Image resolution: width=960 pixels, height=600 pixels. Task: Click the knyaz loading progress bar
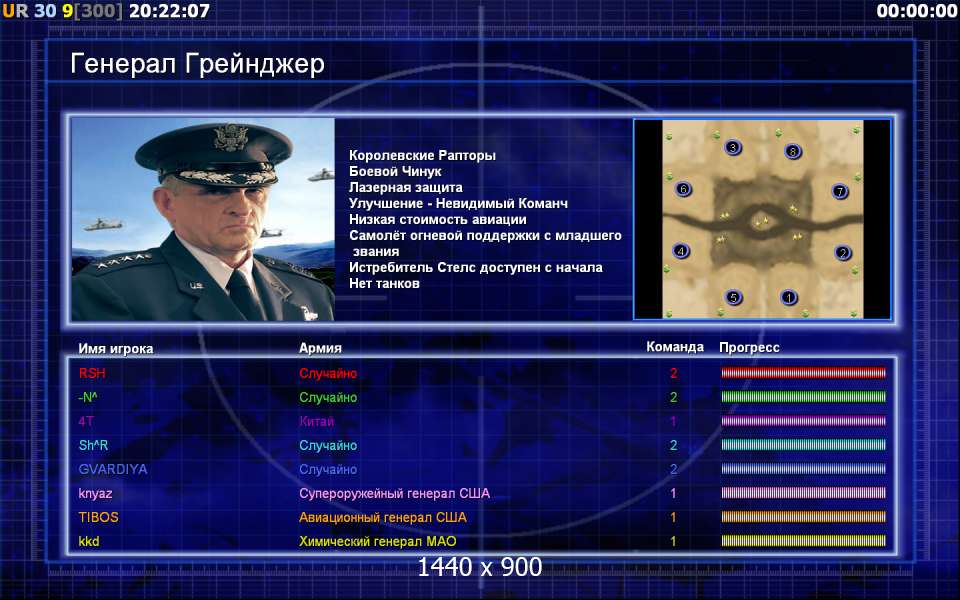pos(803,493)
